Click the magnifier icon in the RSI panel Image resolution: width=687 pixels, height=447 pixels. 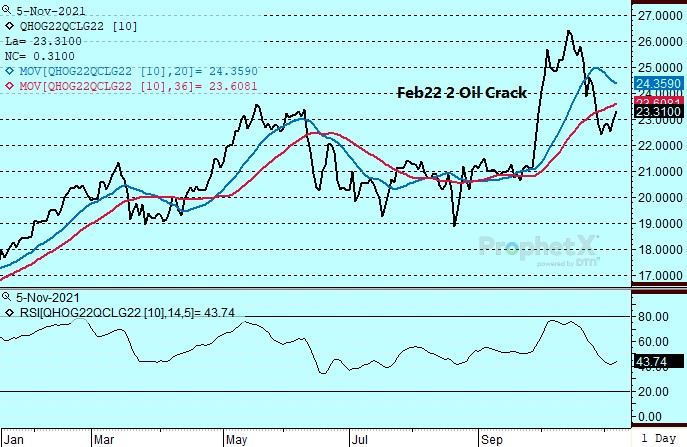[x=9, y=297]
